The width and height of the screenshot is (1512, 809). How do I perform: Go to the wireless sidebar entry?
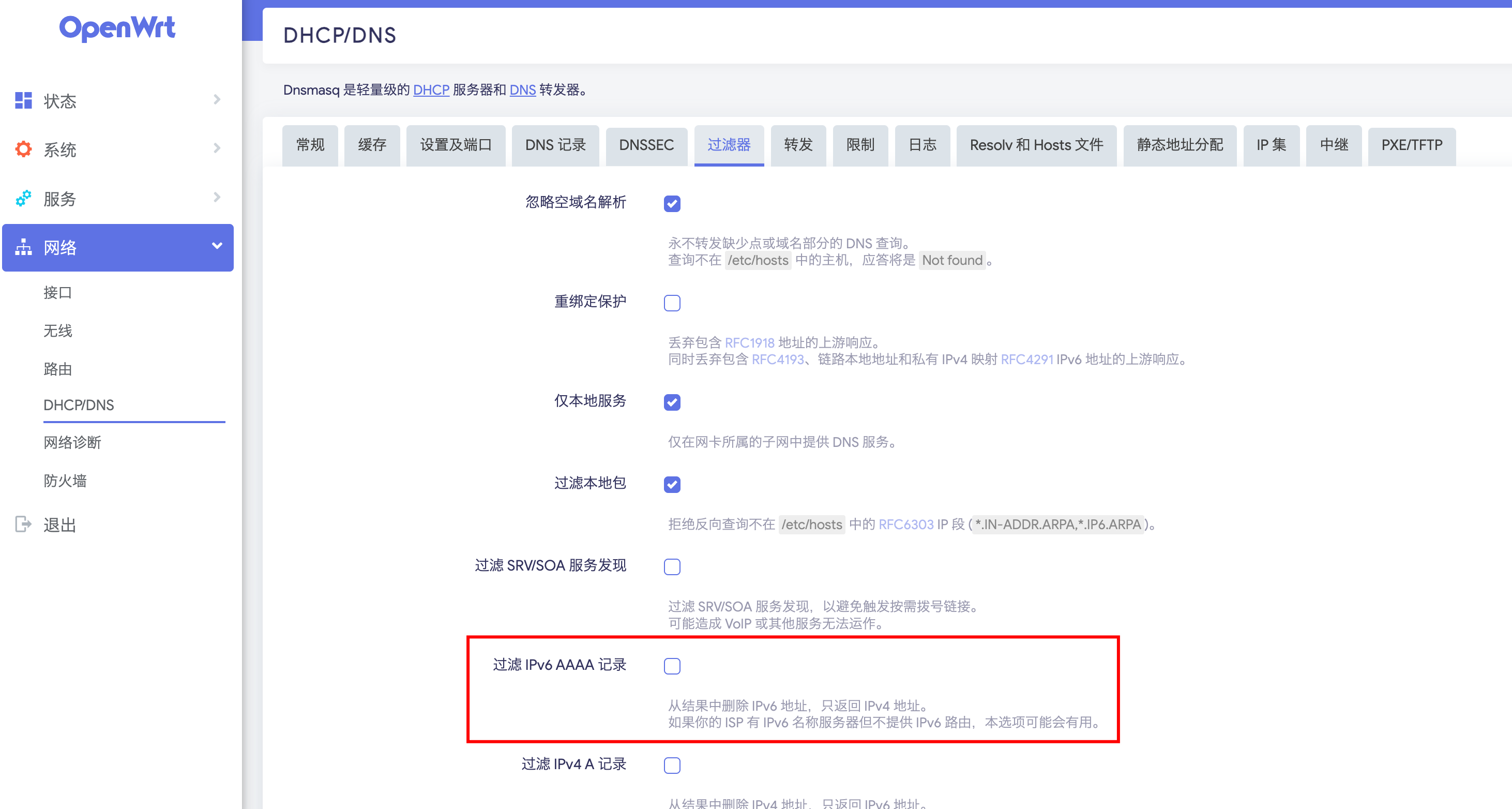pyautogui.click(x=57, y=331)
